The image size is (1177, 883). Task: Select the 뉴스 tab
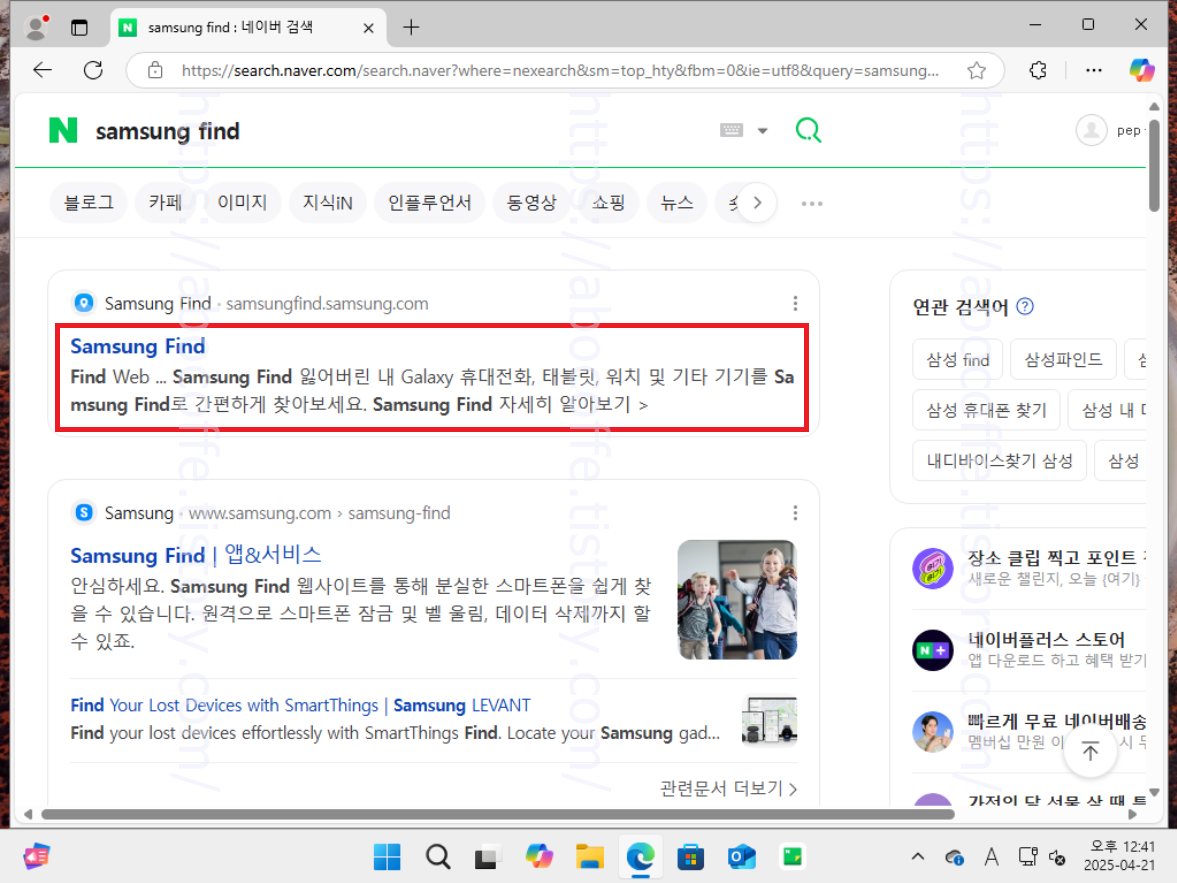click(x=676, y=203)
